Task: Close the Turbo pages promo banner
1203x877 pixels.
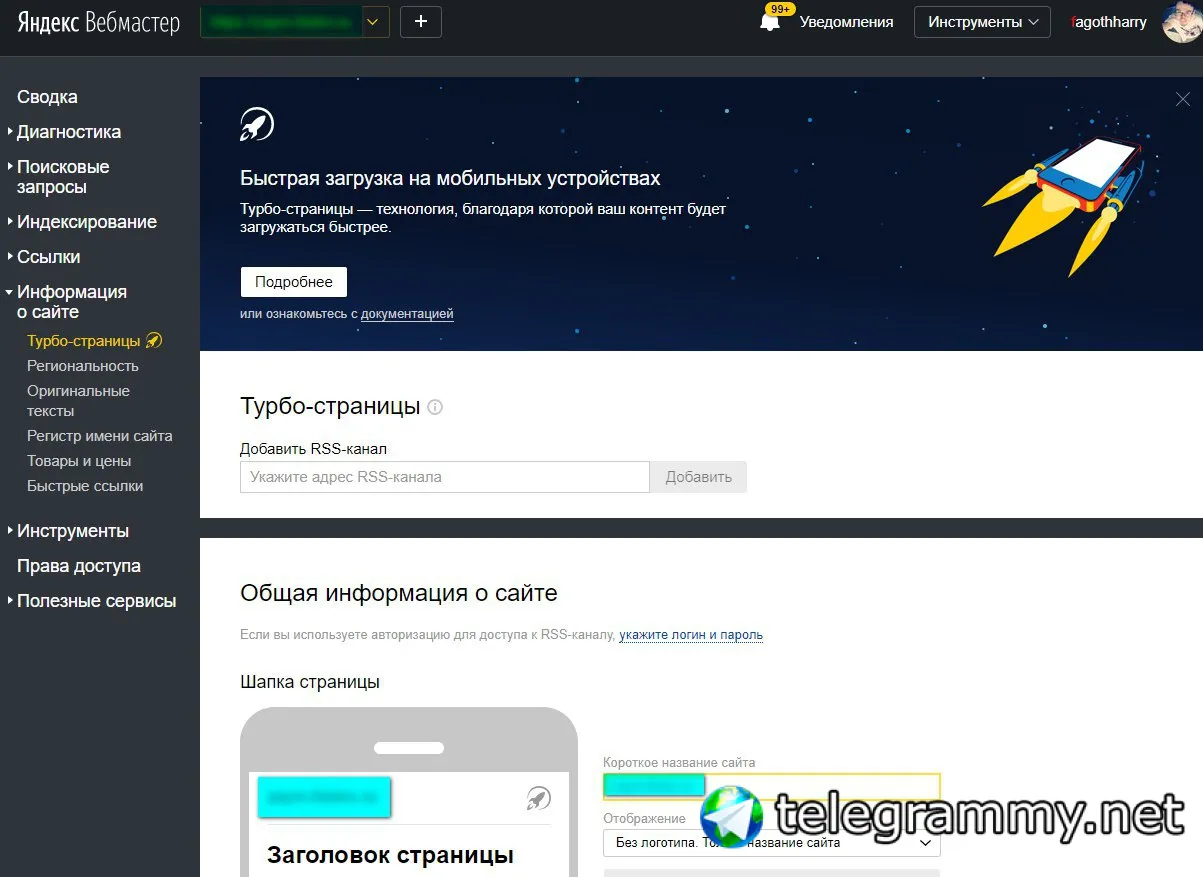Action: [x=1183, y=99]
